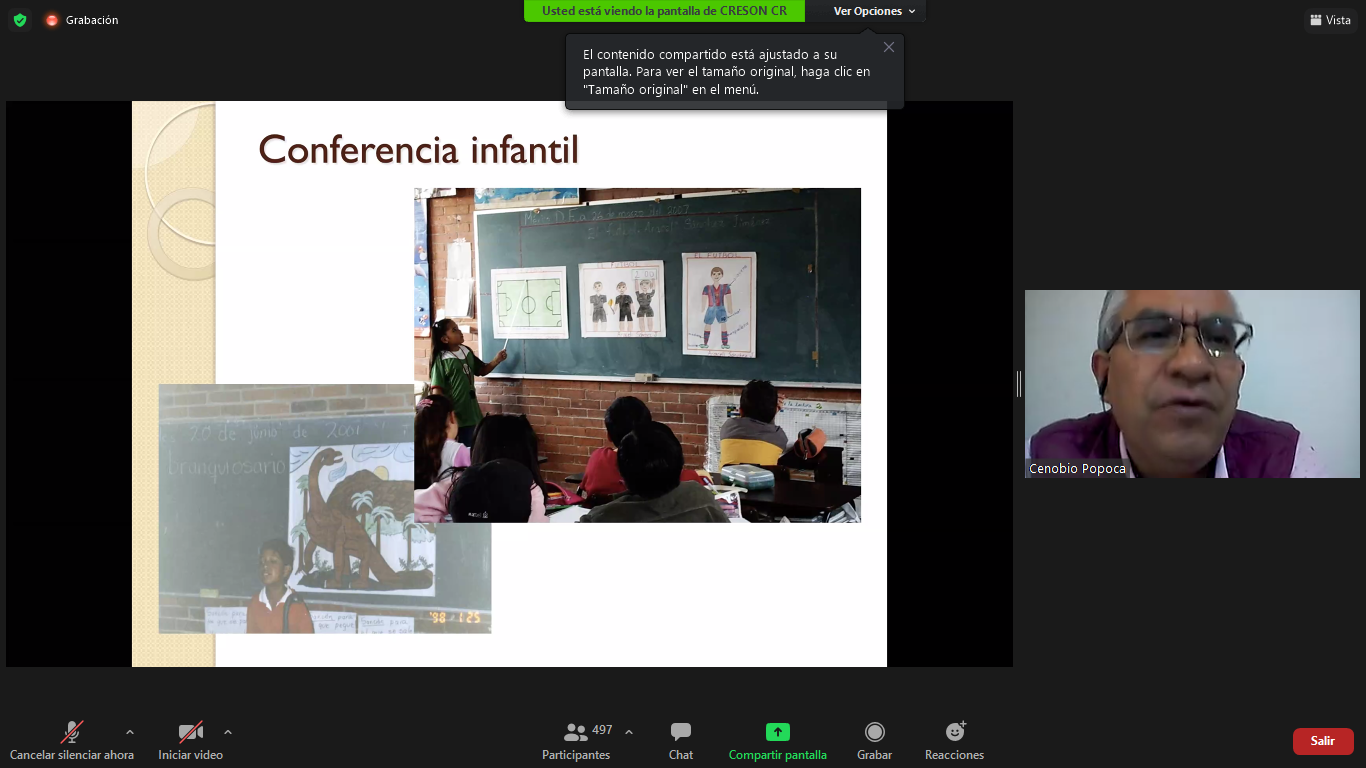This screenshot has height=768, width=1366.
Task: Click the green Compartir pantalla icon
Action: tap(777, 732)
